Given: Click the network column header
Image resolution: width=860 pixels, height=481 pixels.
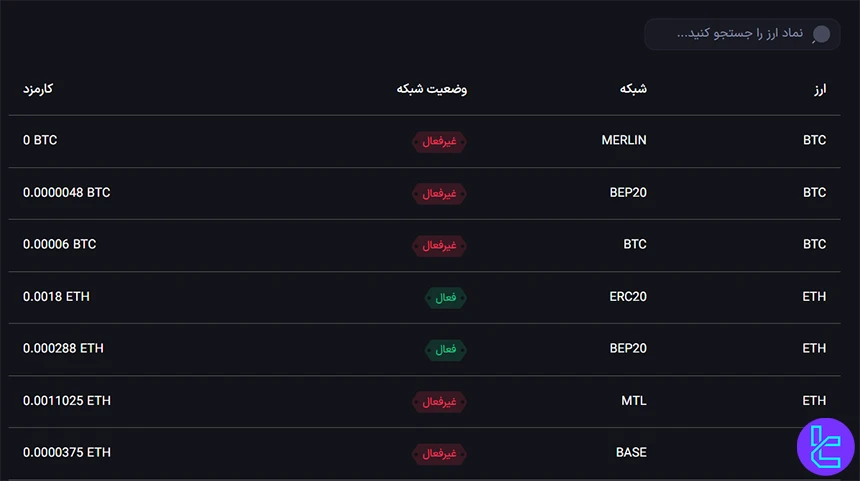Looking at the screenshot, I should 633,89.
